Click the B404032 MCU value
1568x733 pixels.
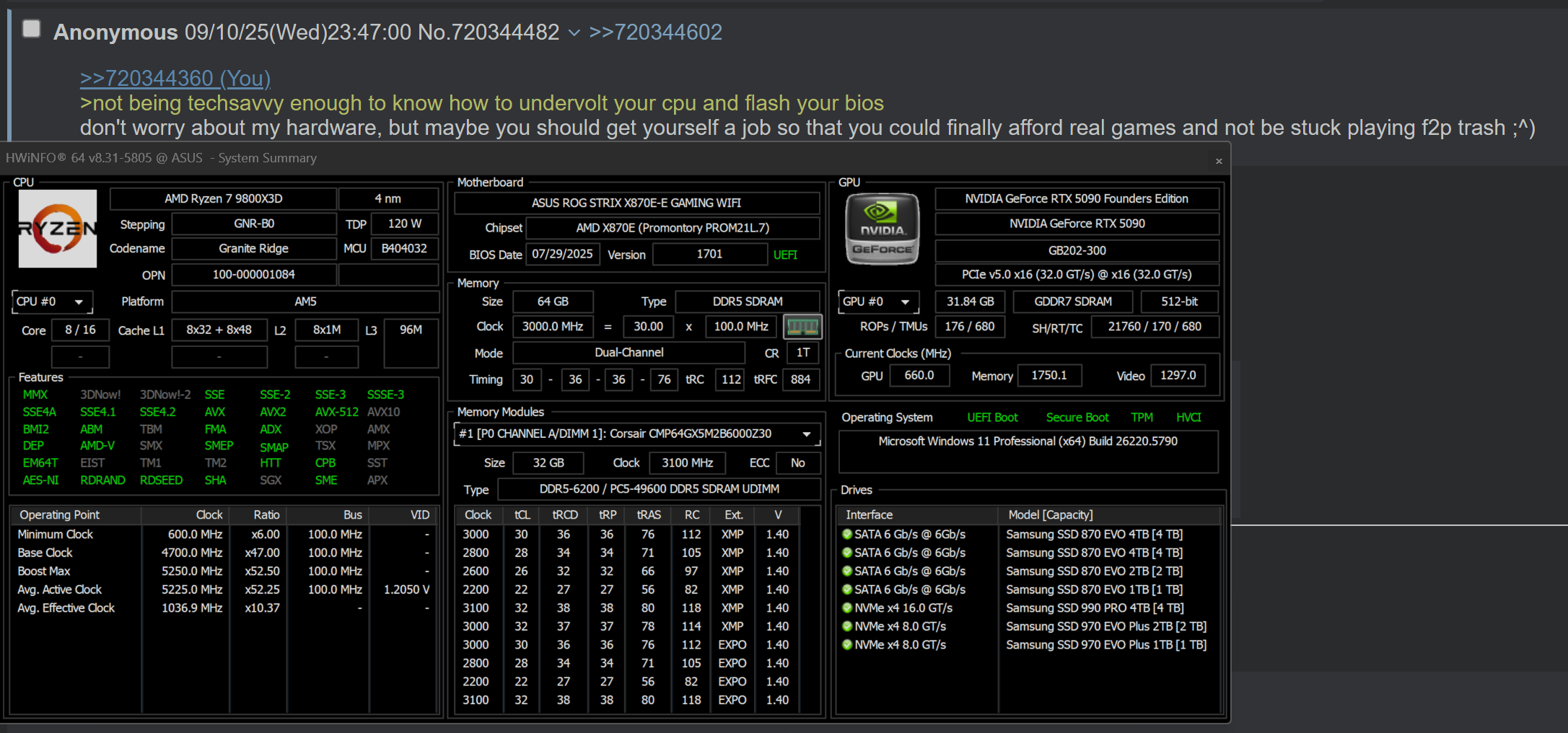pyautogui.click(x=405, y=249)
